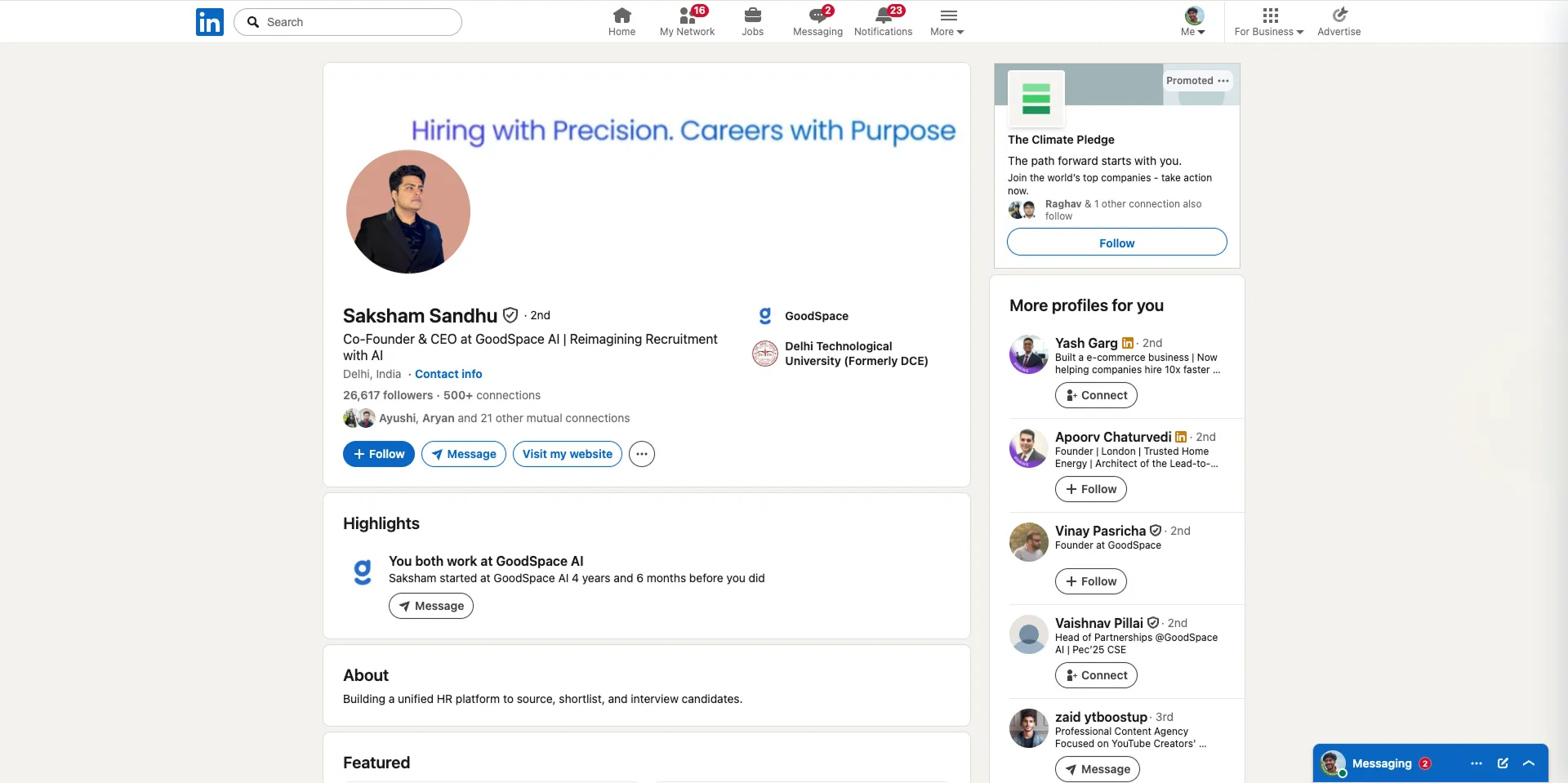Click Apoorv Chaturvedi's avatar
1568x783 pixels.
[x=1029, y=448]
